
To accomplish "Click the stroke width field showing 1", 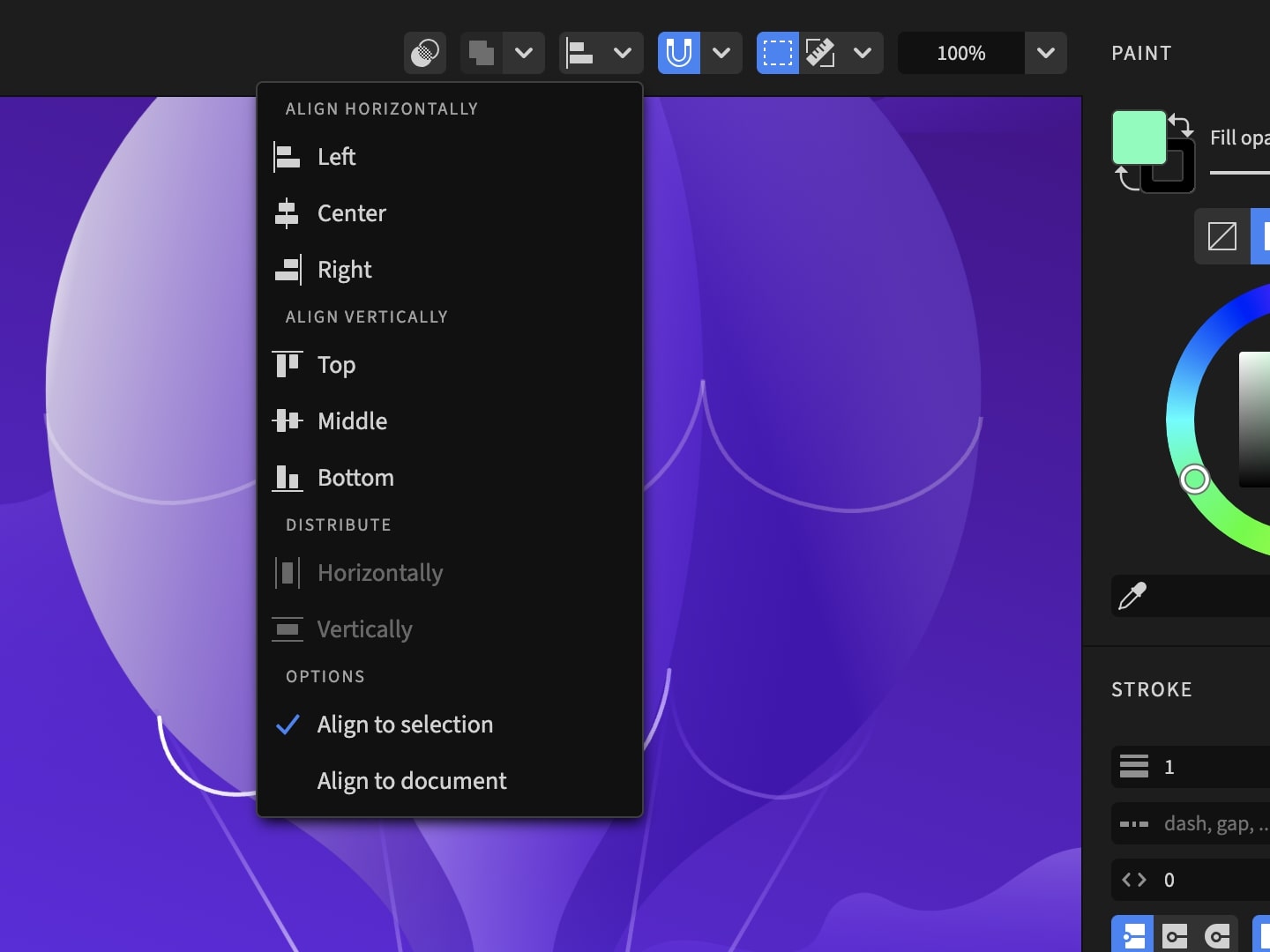I will point(1191,767).
